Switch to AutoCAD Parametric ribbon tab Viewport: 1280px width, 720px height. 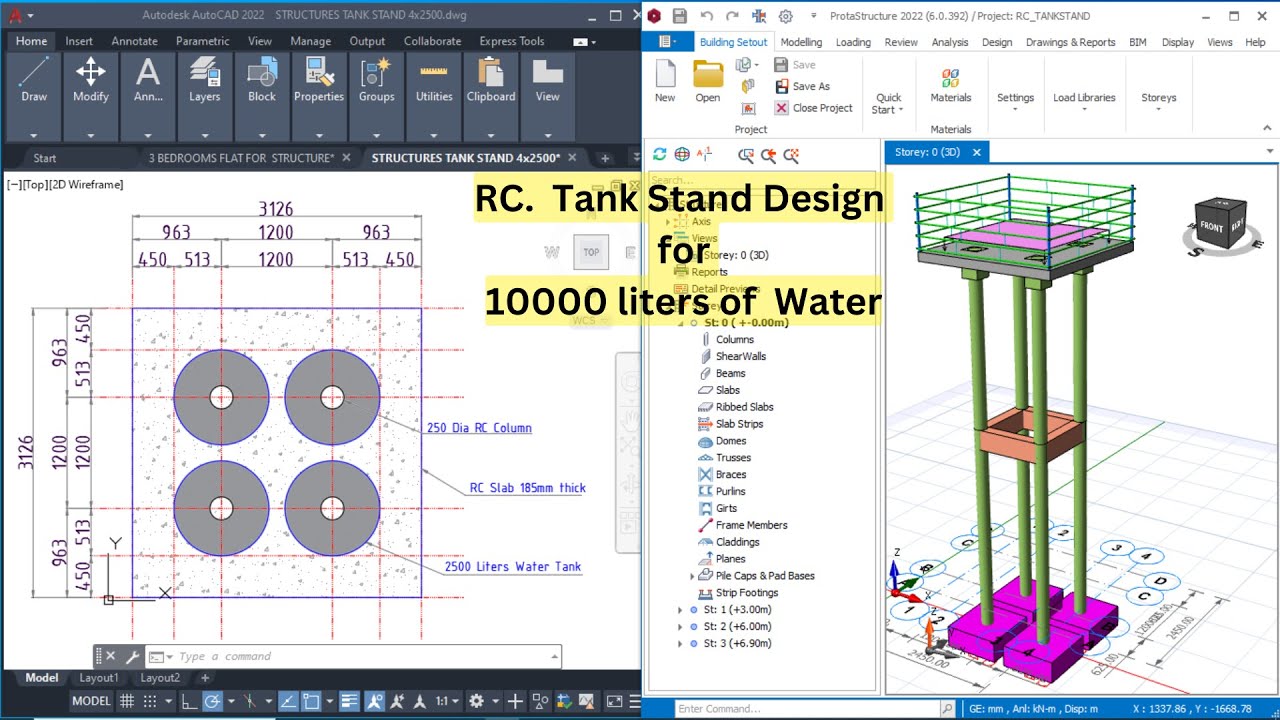point(202,41)
